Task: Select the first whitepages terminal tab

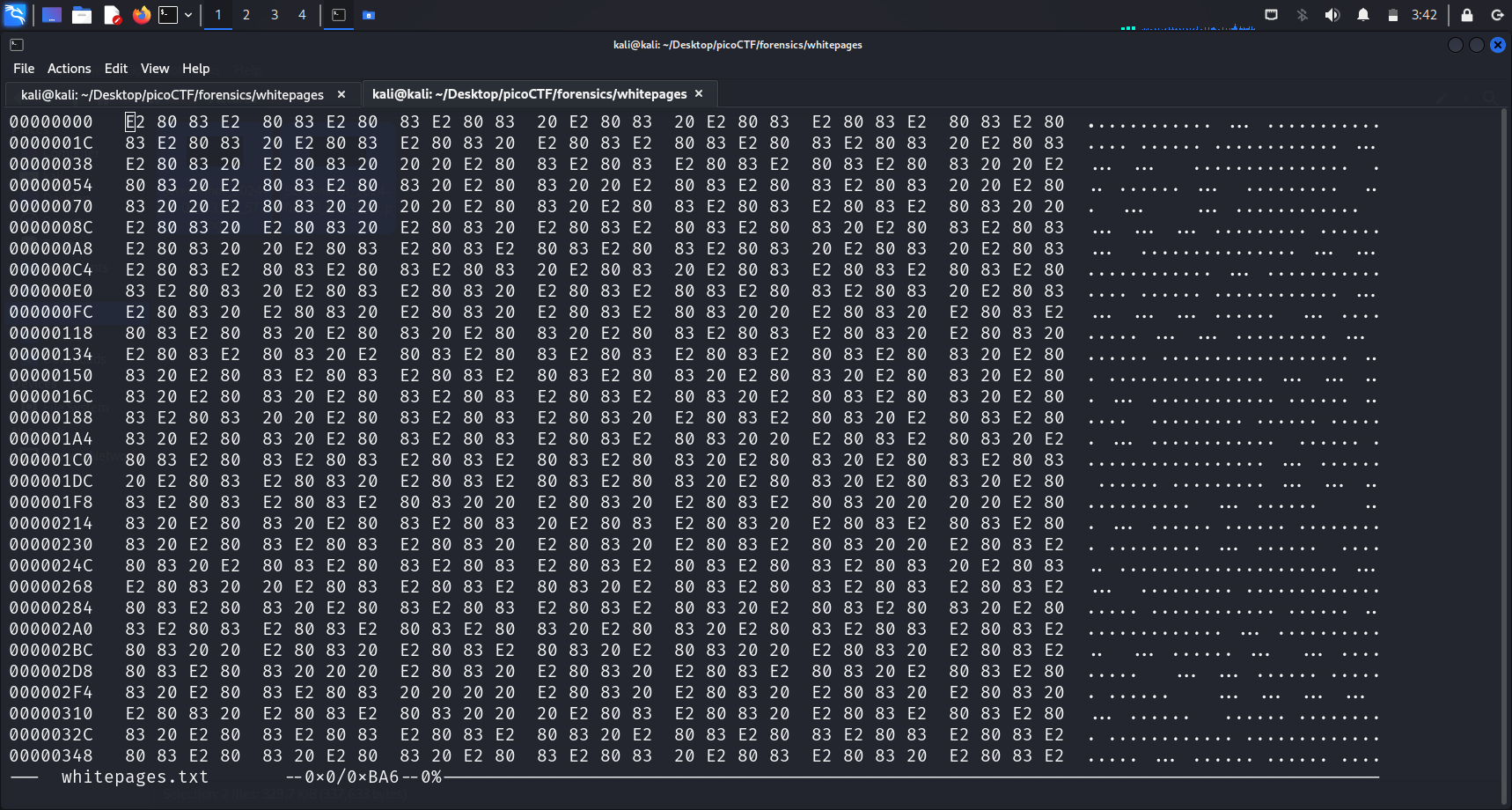Action: tap(172, 94)
